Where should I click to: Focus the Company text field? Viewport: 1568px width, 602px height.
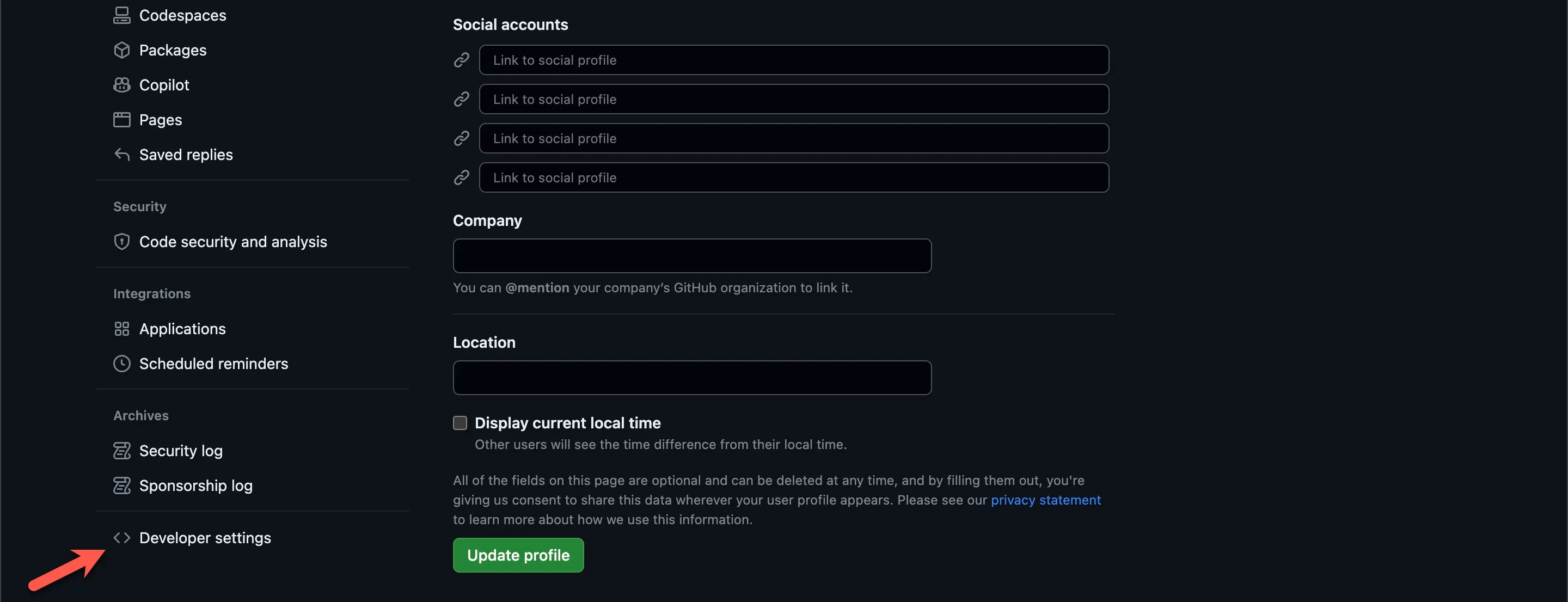(x=691, y=256)
